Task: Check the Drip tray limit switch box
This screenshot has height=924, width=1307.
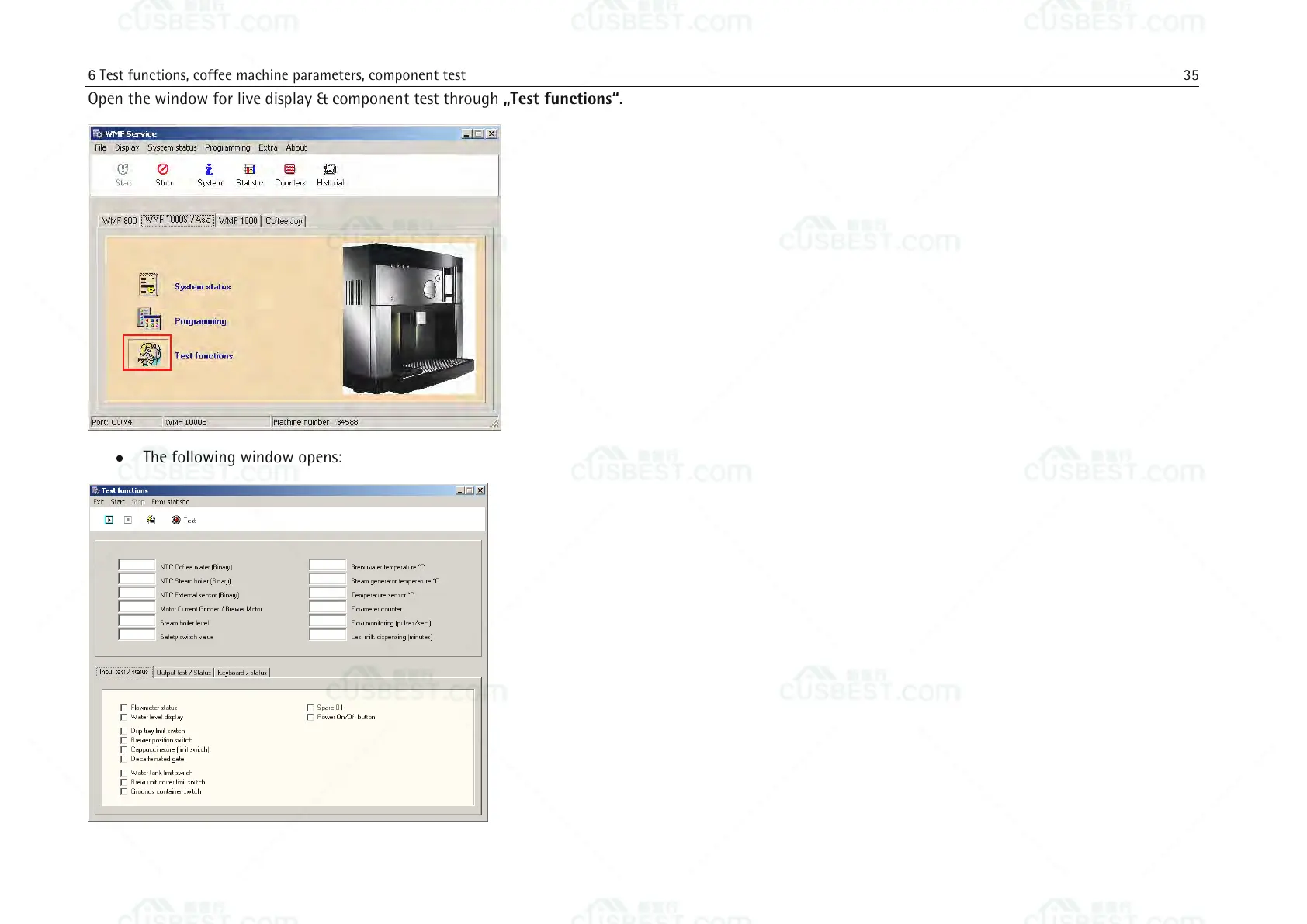Action: [x=124, y=731]
